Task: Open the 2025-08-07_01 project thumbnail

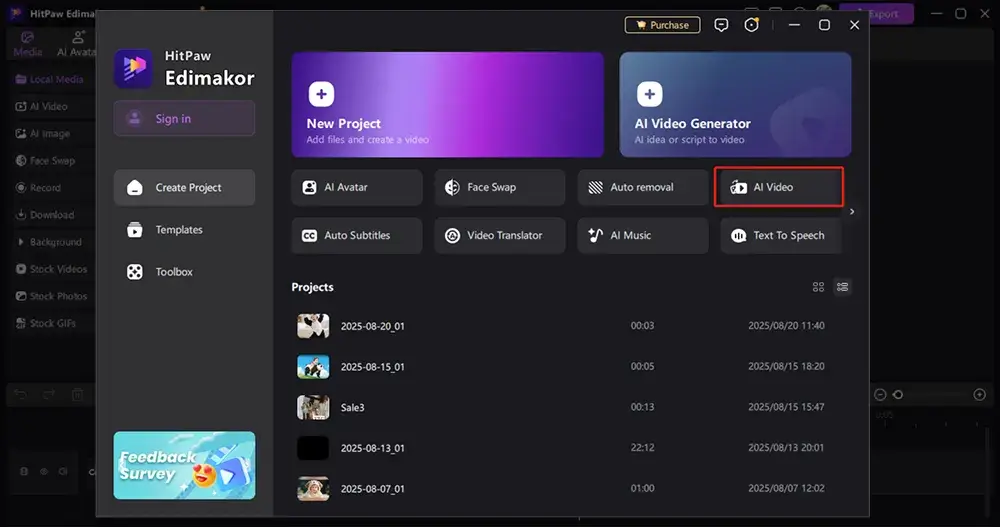Action: (x=313, y=489)
